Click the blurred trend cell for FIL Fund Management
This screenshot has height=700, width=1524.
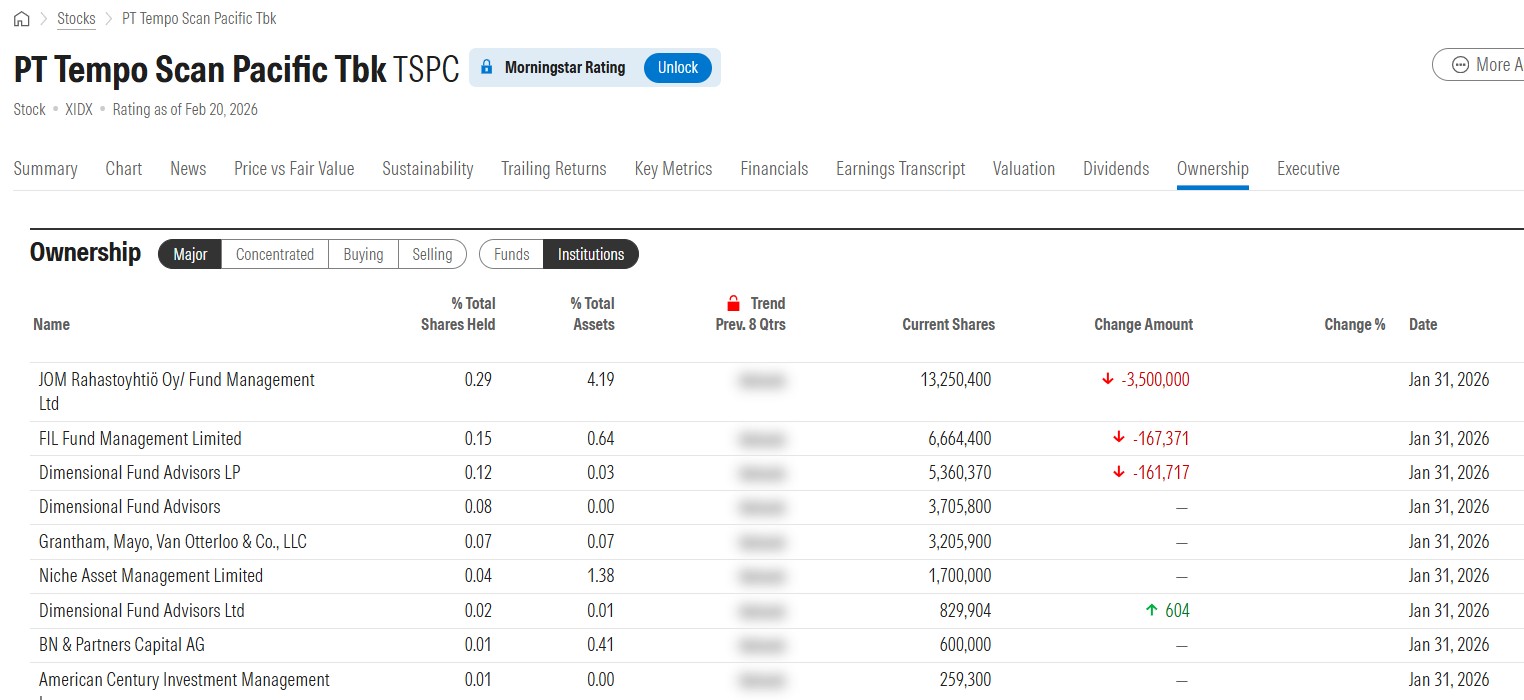761,439
